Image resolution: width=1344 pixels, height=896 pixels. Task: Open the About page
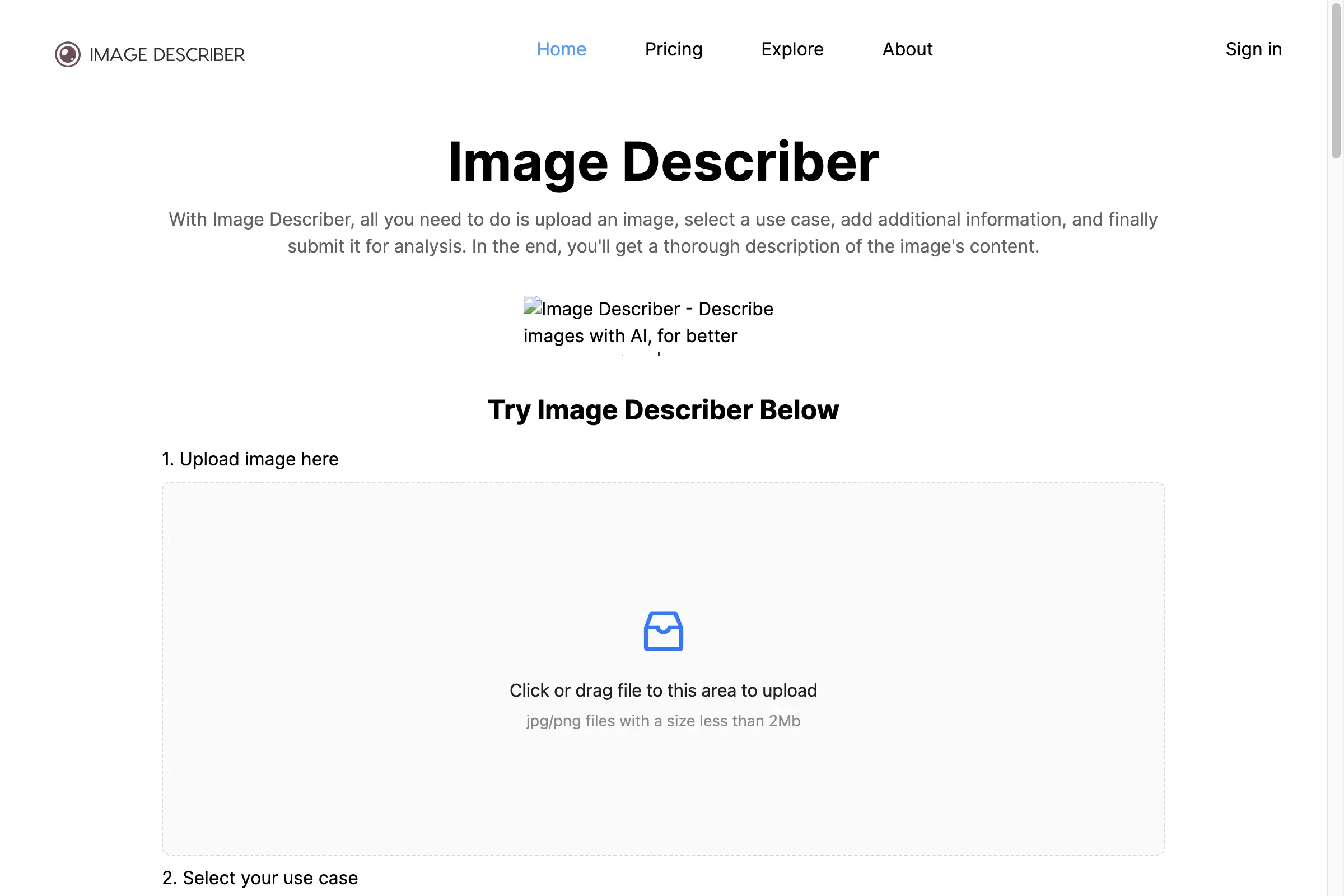pyautogui.click(x=907, y=50)
